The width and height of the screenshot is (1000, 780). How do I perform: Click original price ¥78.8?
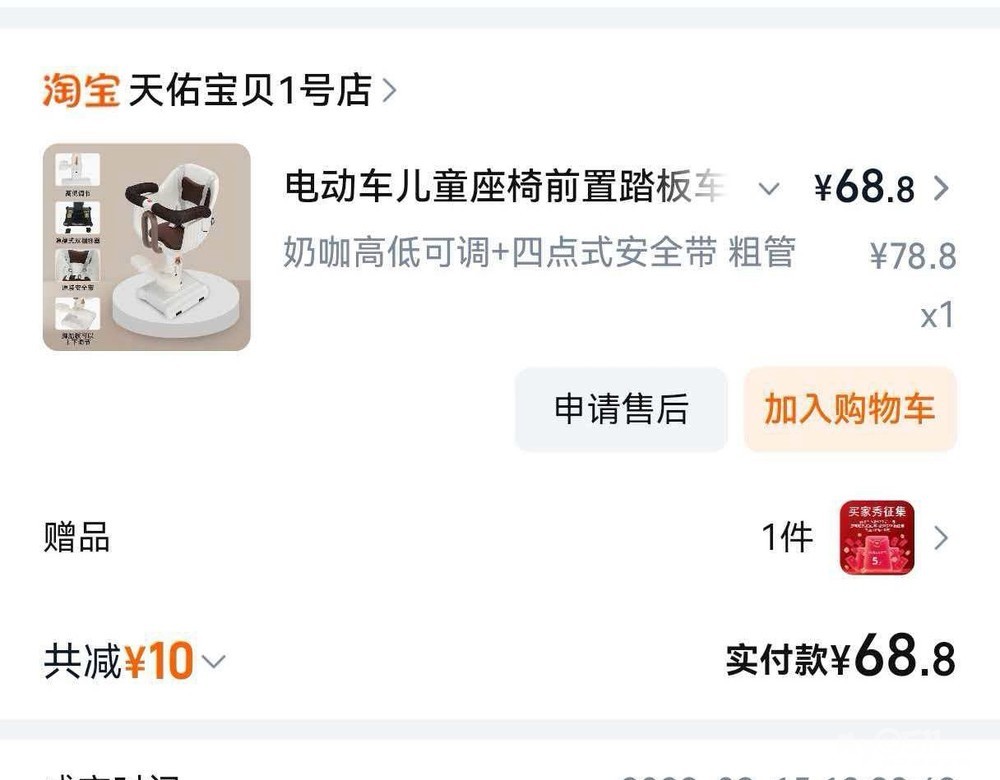pos(913,256)
